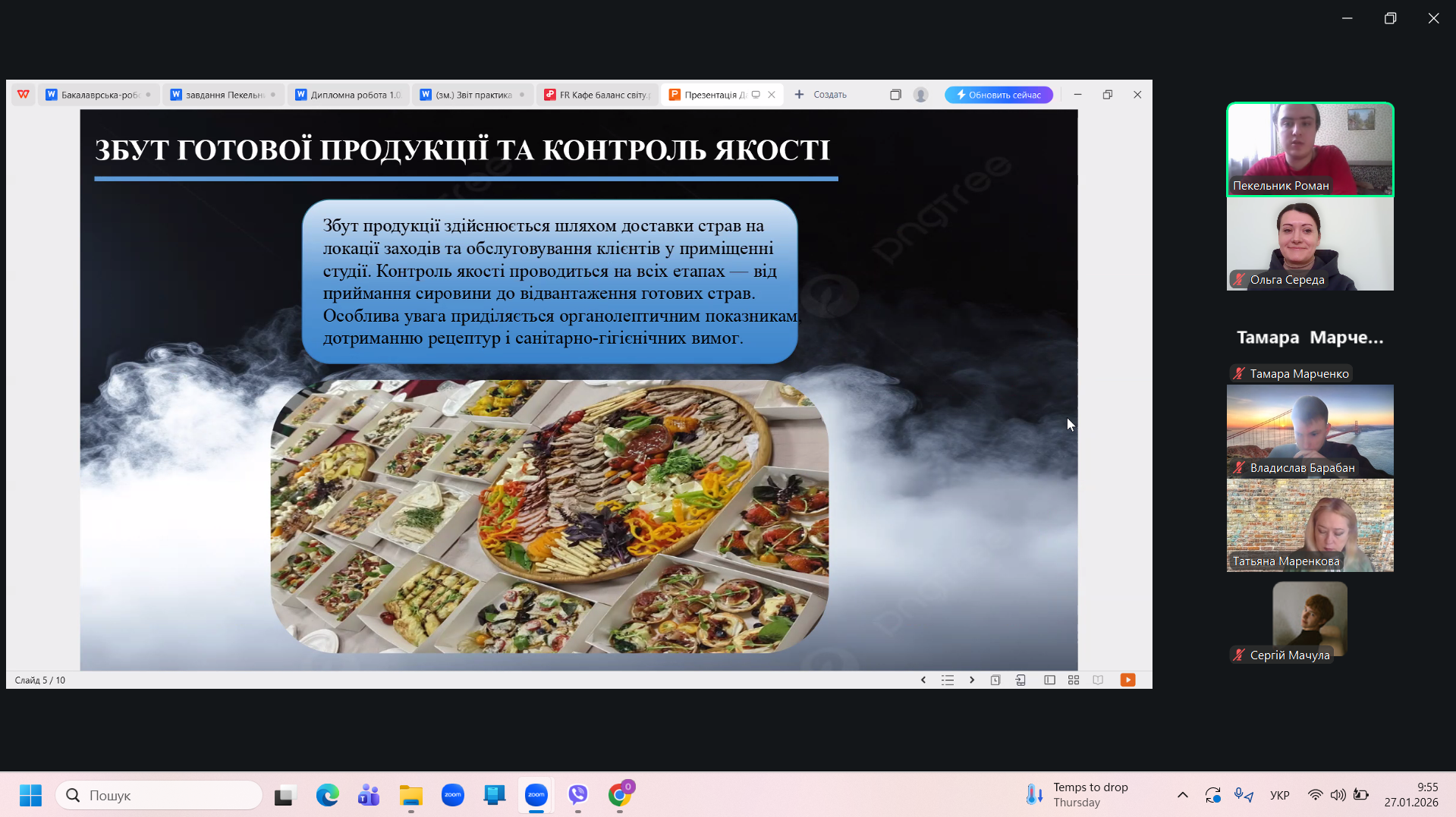Open reading view book icon

point(1098,680)
